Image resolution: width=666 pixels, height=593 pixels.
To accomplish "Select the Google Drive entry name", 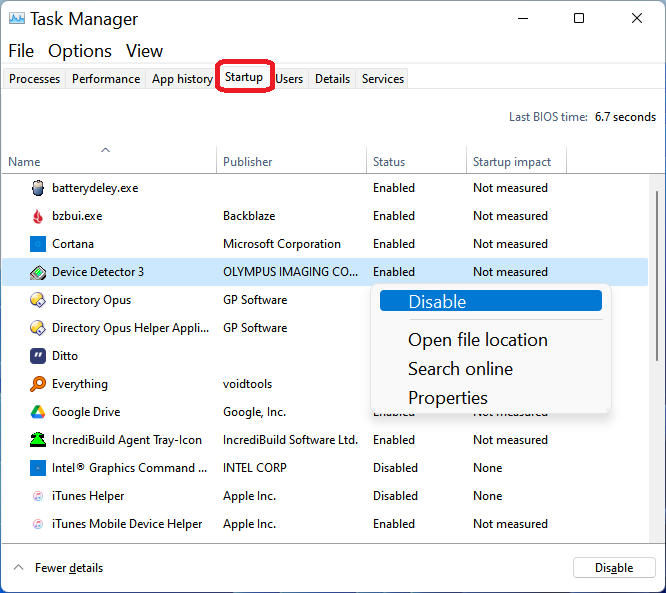I will coord(86,412).
